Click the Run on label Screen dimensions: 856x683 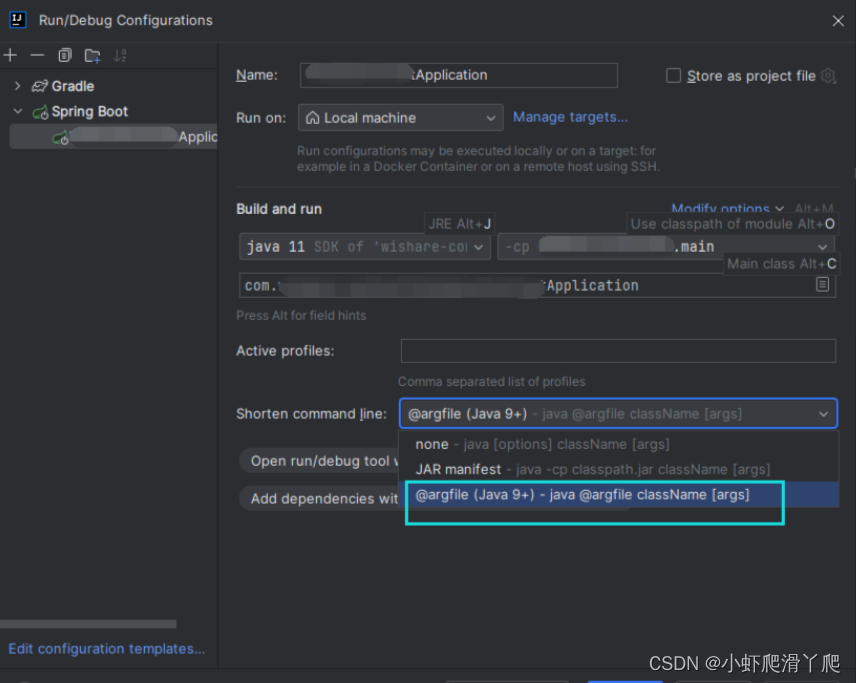261,118
